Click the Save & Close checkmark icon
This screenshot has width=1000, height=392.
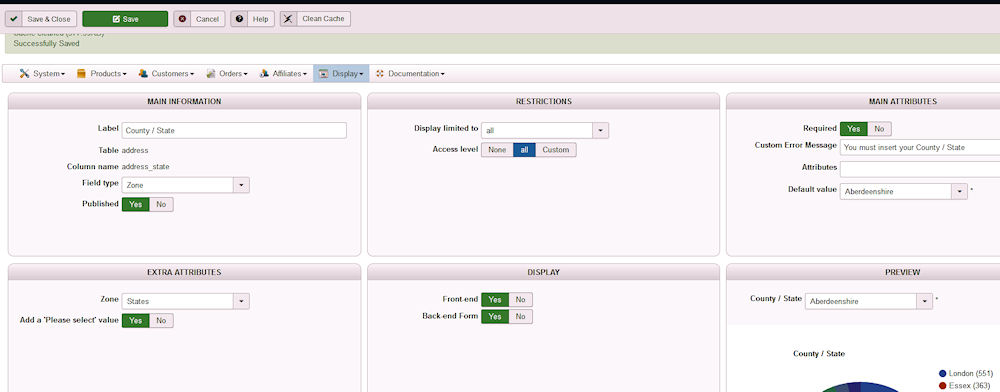tap(13, 19)
